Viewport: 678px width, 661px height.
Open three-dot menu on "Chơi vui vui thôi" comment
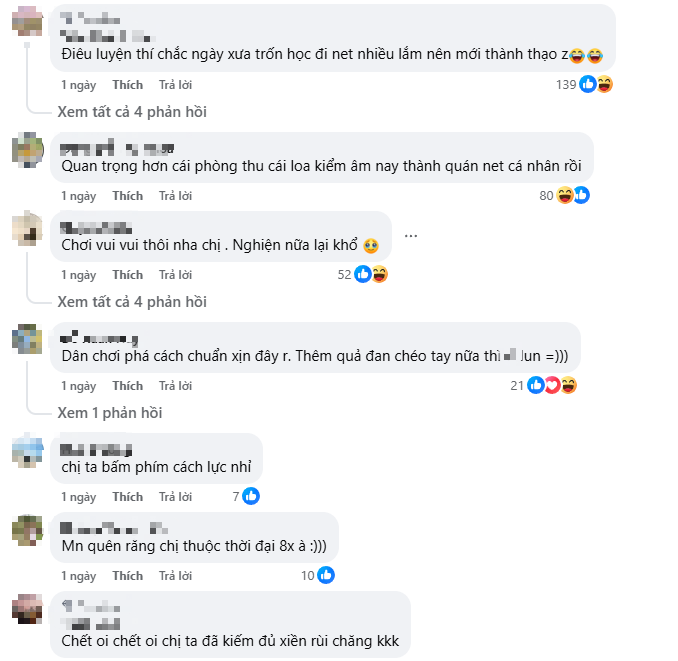click(x=411, y=236)
